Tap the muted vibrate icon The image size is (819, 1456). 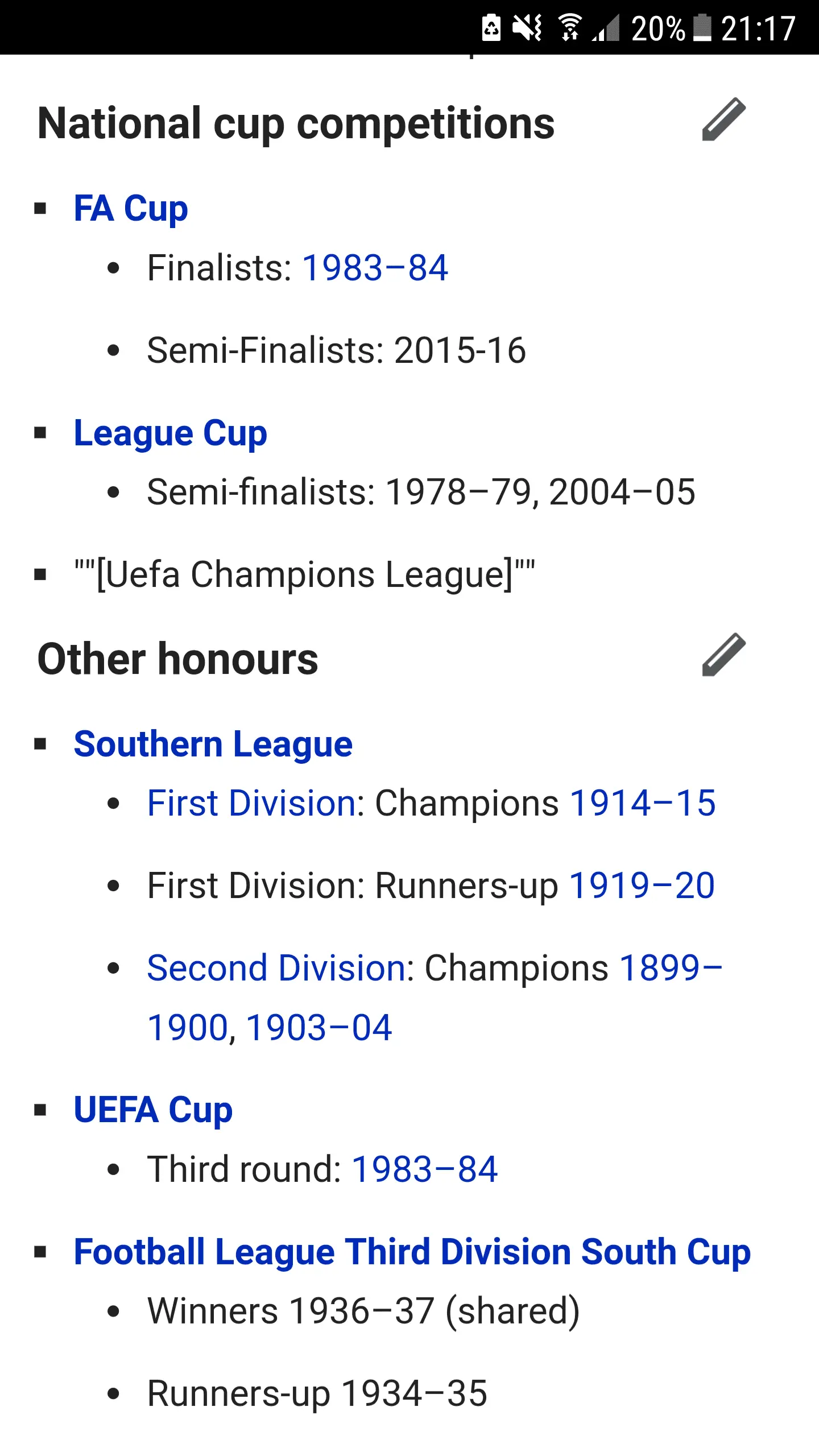click(527, 27)
